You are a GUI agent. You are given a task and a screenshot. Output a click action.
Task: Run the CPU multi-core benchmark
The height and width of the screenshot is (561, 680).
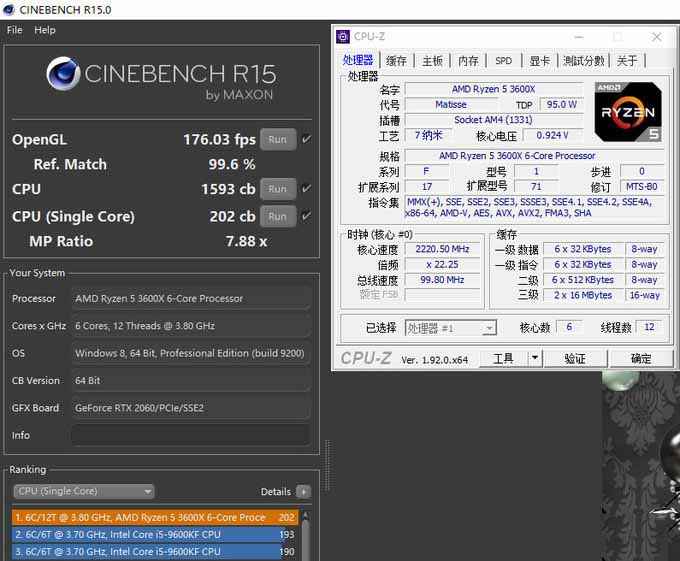(x=278, y=189)
